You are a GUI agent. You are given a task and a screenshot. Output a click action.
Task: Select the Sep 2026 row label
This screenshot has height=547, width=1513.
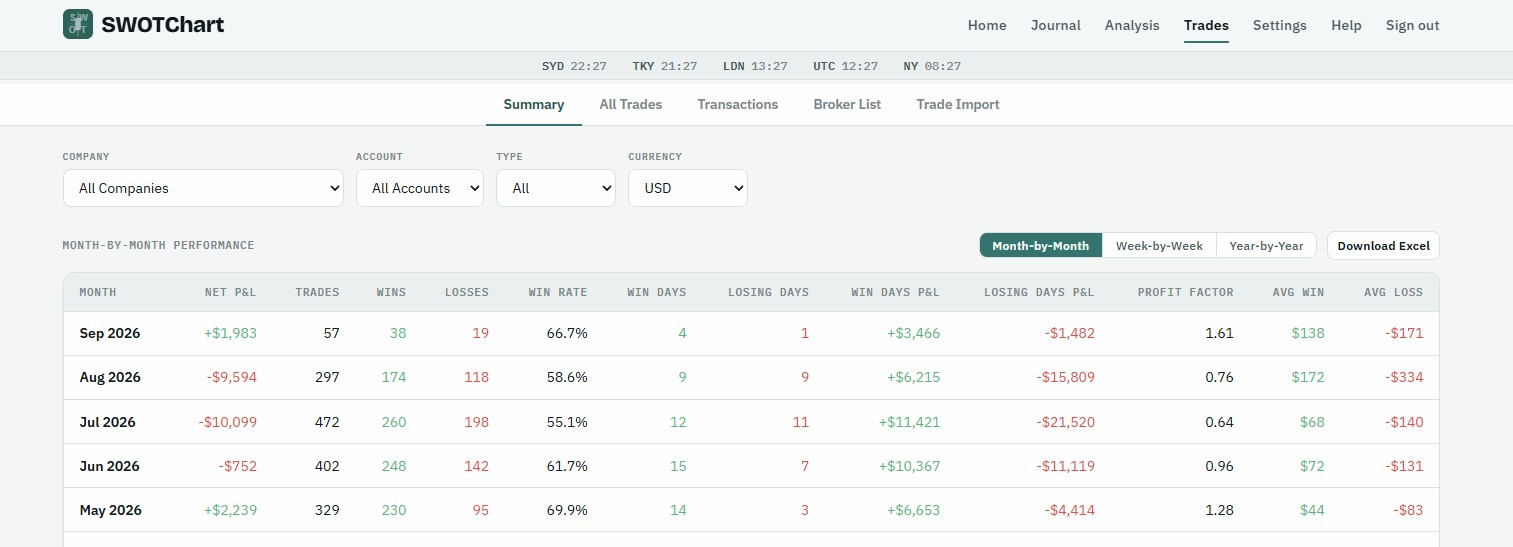[x=110, y=333]
